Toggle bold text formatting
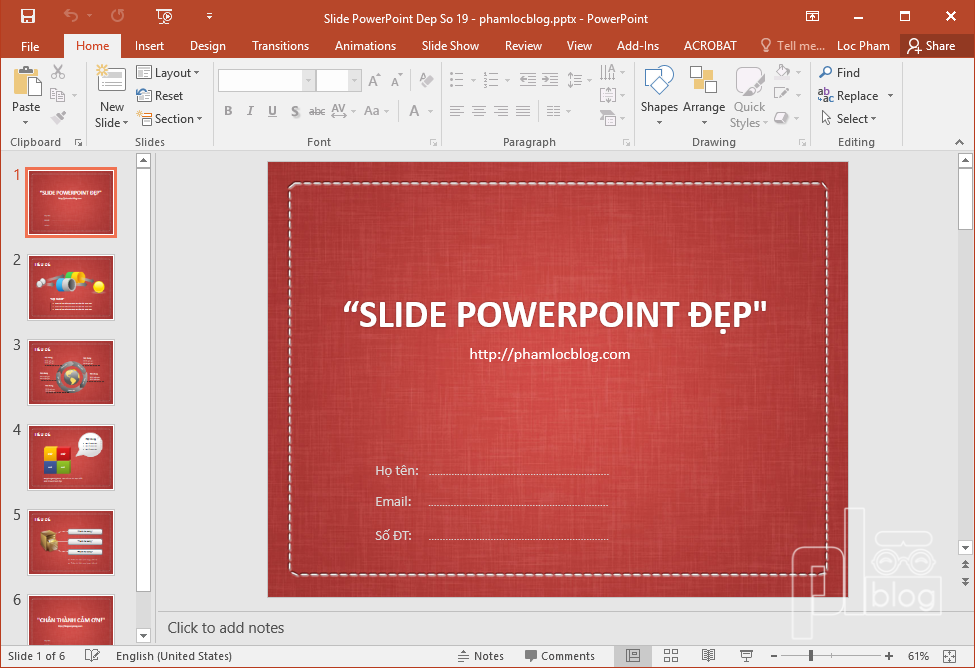The height and width of the screenshot is (668, 975). [228, 111]
